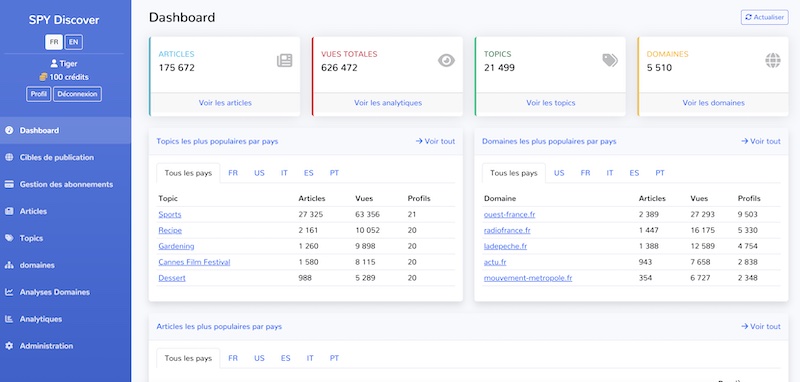Image resolution: width=800 pixels, height=382 pixels.
Task: Click the Dashboard sidebar gauge icon
Action: pyautogui.click(x=9, y=131)
